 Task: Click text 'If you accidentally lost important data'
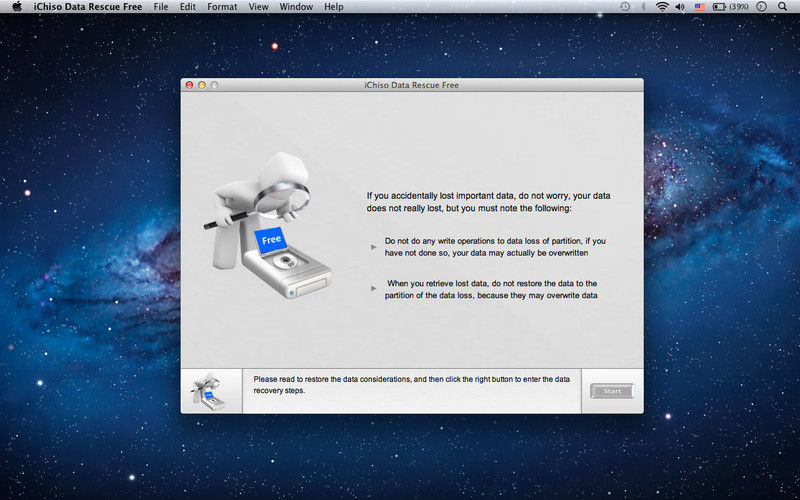441,195
